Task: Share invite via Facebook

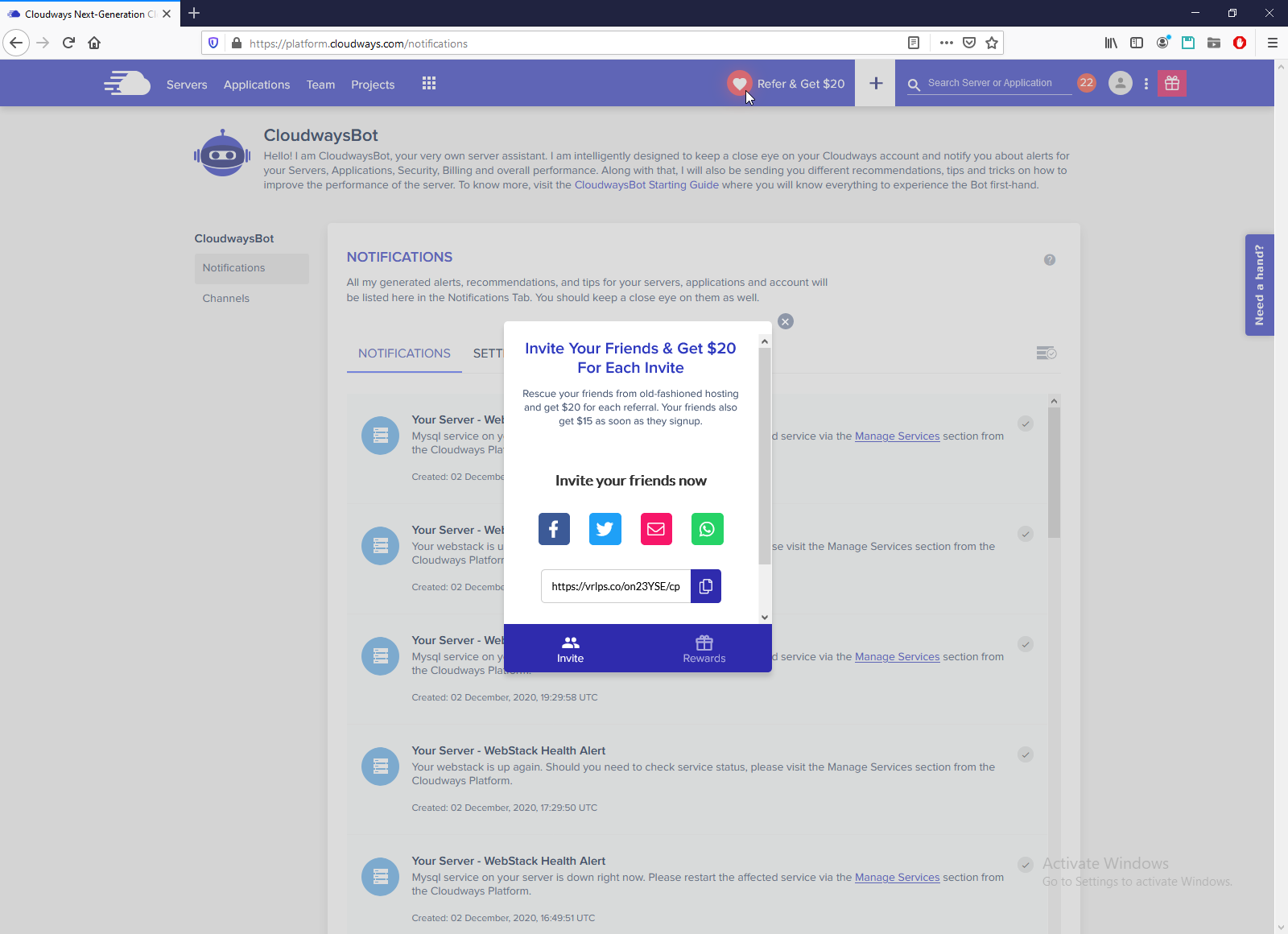Action: coord(554,529)
